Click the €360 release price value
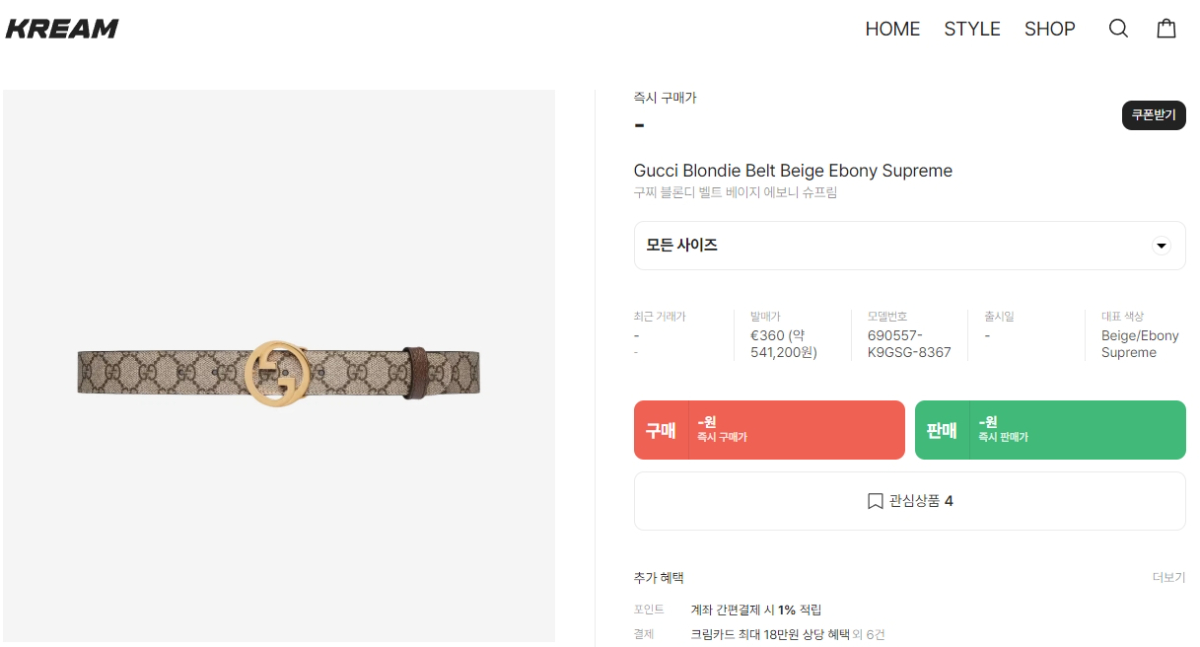1200x647 pixels. pyautogui.click(x=783, y=344)
